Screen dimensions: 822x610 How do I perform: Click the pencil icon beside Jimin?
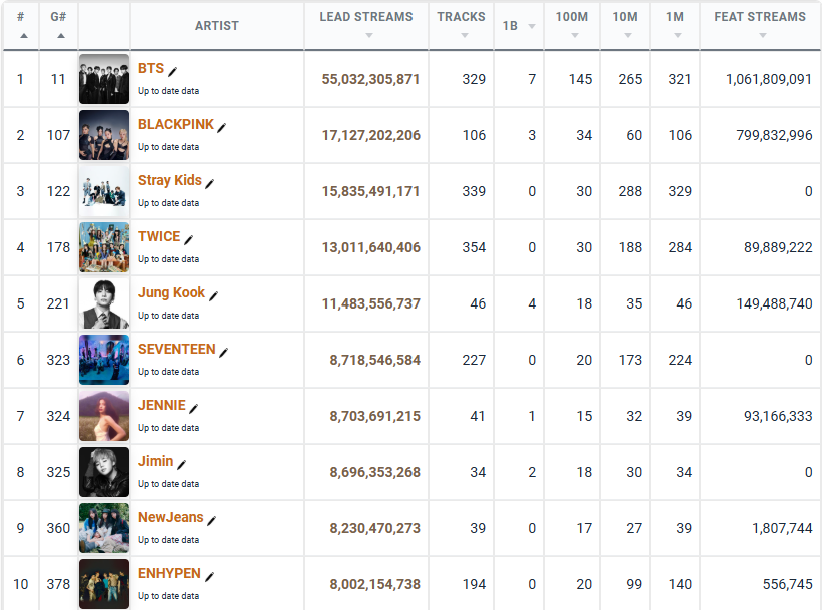(x=182, y=464)
